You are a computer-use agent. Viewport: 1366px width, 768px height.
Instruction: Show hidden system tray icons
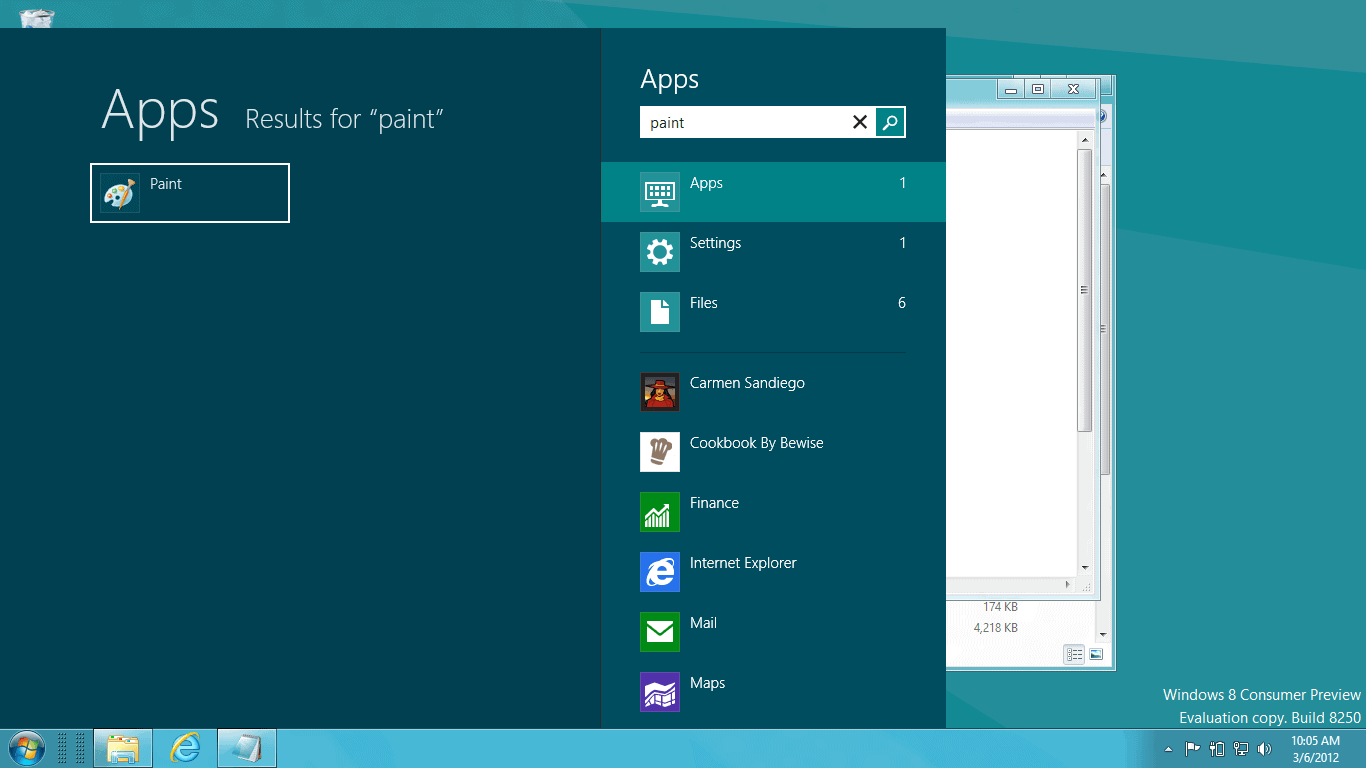click(1168, 749)
